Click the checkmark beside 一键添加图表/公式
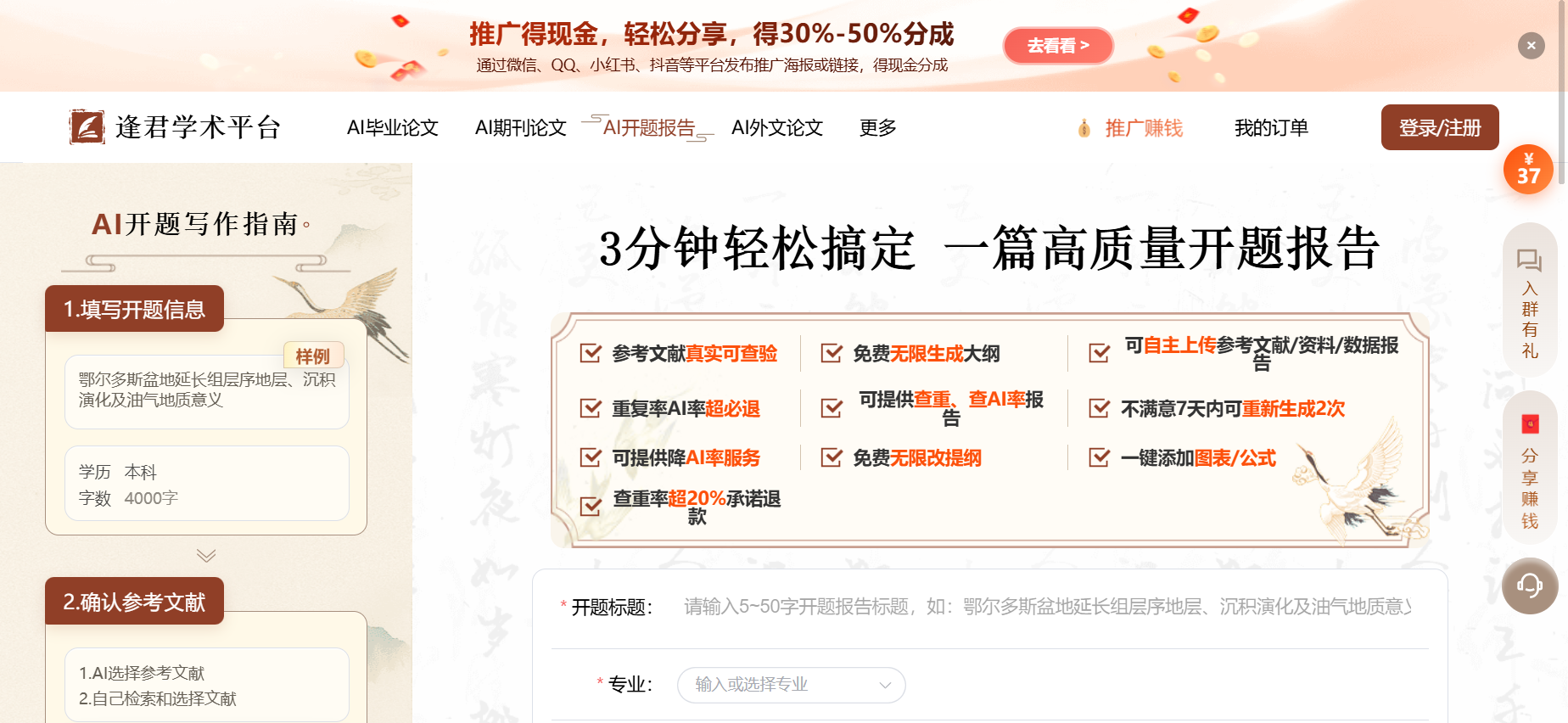 1099,457
